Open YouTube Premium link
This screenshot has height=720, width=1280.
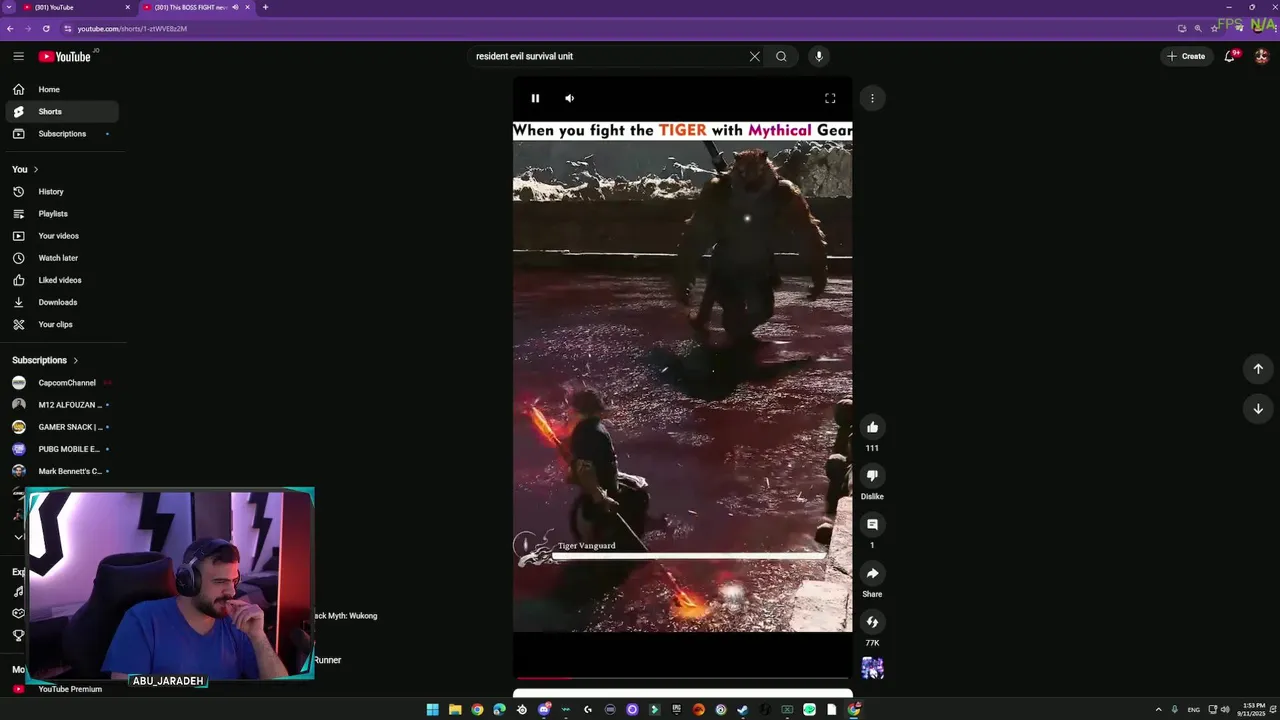click(62, 689)
